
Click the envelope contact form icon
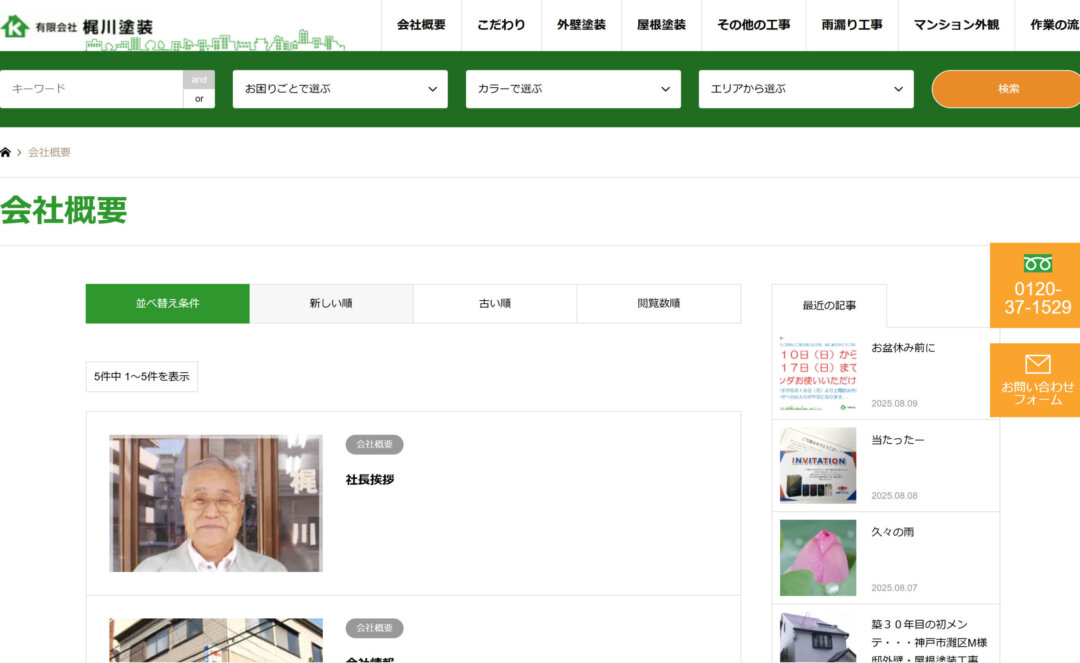(x=1037, y=364)
